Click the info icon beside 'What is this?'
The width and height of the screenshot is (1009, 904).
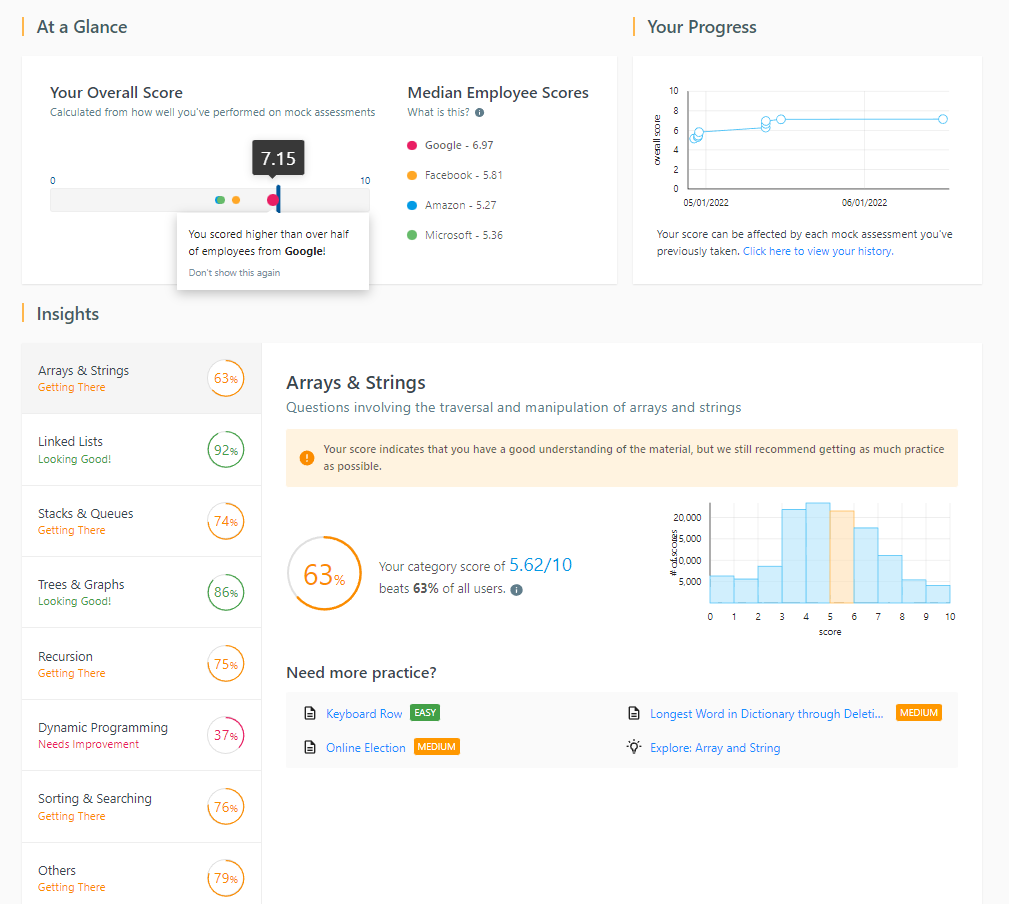pos(480,113)
